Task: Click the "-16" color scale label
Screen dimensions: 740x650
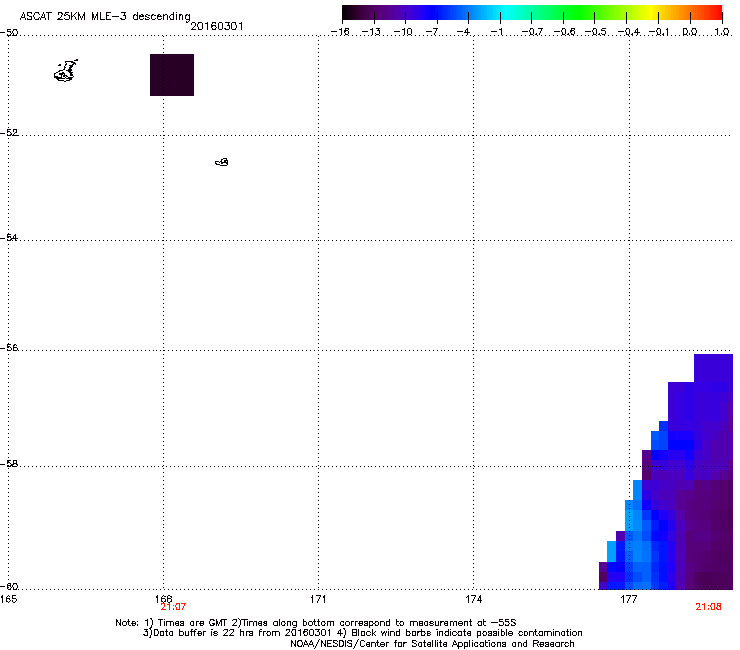Action: (x=340, y=32)
